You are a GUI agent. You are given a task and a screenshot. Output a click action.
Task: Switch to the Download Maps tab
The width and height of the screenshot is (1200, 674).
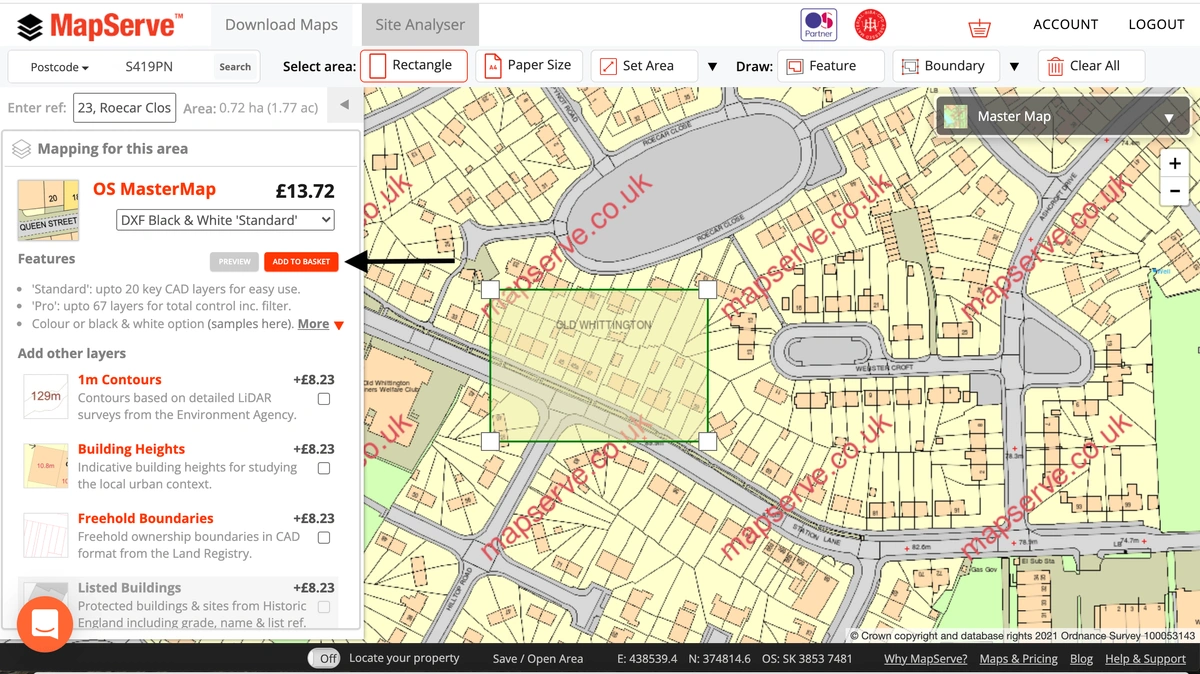[x=281, y=25]
